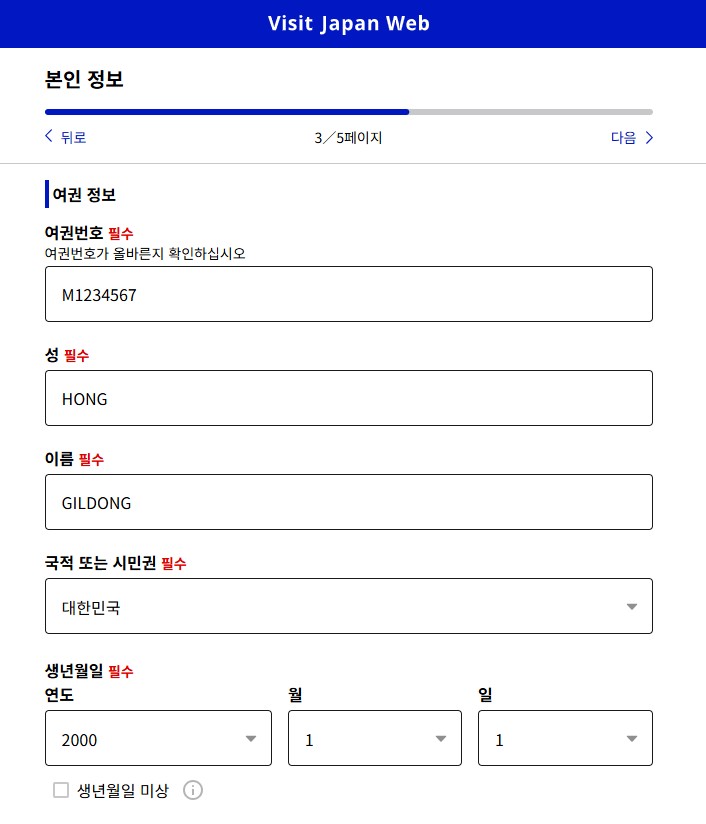The image size is (706, 824).
Task: Click the given name field containing GILDONG
Action: 349,502
